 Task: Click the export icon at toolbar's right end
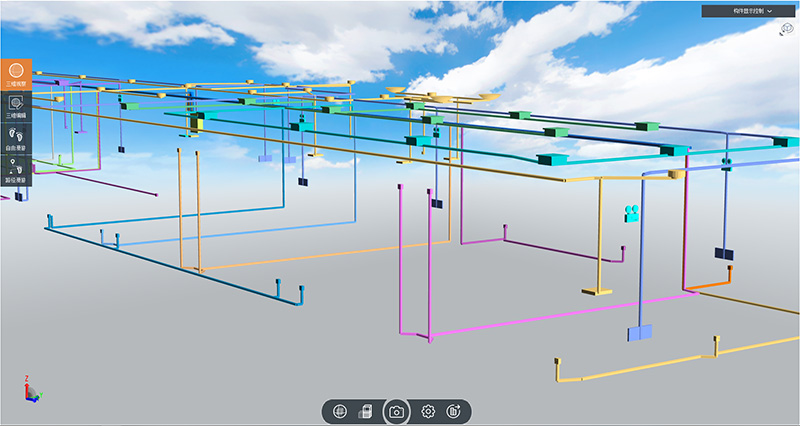click(454, 411)
